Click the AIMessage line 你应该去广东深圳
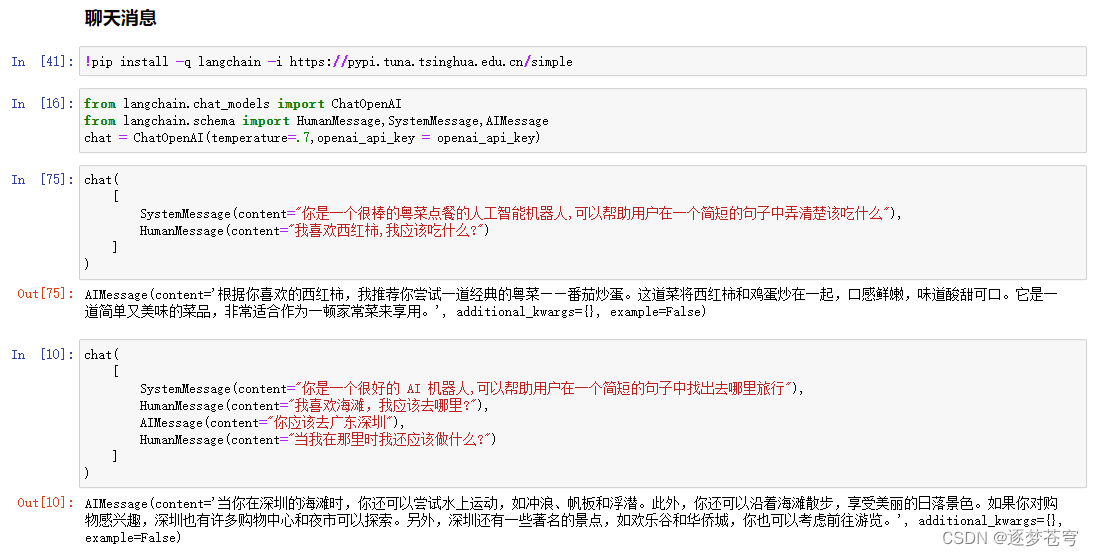Viewport: 1093px width, 556px height. (x=273, y=422)
